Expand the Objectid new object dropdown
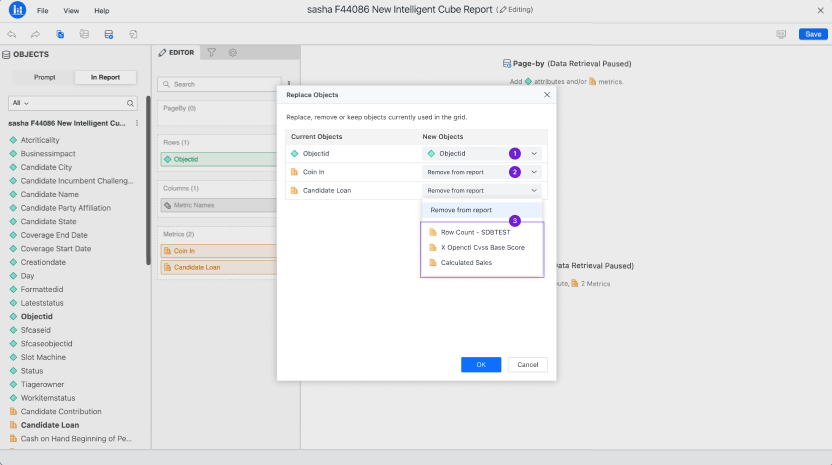 pos(534,154)
